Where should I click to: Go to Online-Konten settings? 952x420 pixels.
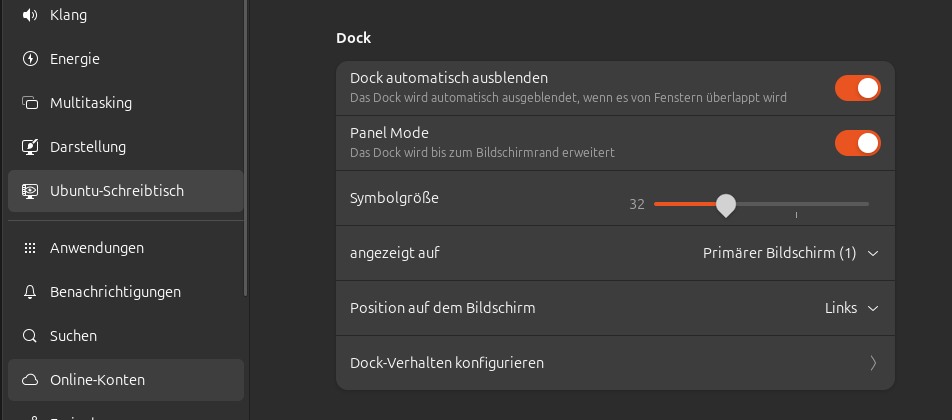tap(97, 380)
